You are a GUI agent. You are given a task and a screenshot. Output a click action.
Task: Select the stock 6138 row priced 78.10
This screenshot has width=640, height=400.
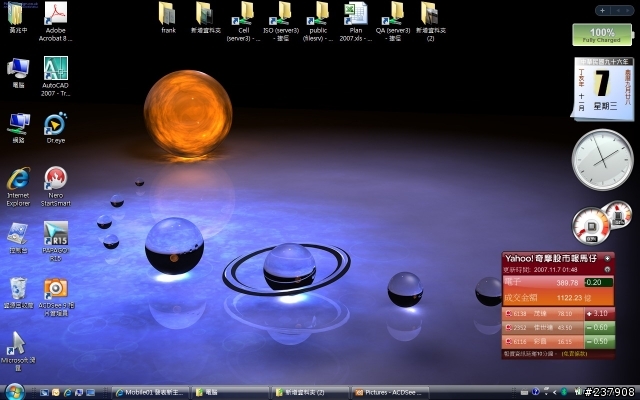pyautogui.click(x=558, y=313)
